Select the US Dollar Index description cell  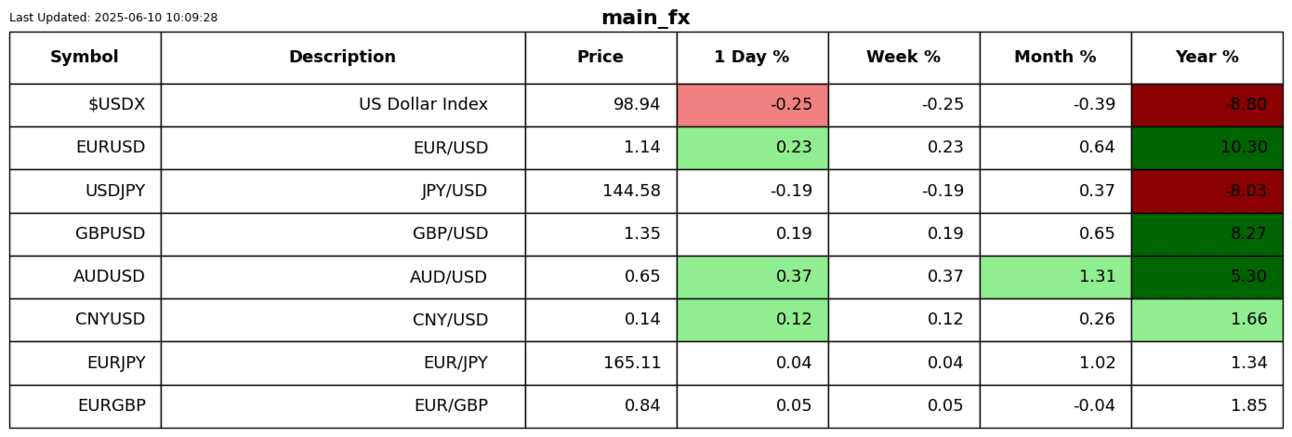(x=423, y=105)
